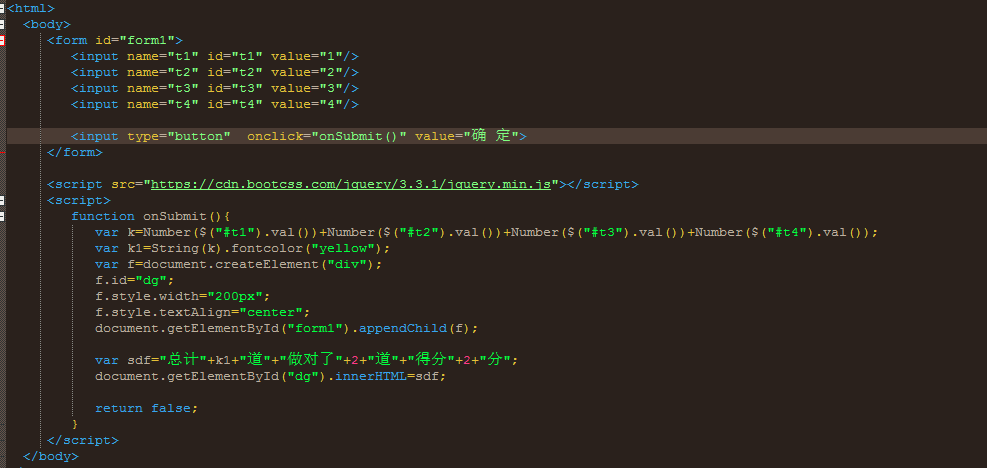Place cursor on form id="form1" line
This screenshot has height=468, width=987.
115,40
